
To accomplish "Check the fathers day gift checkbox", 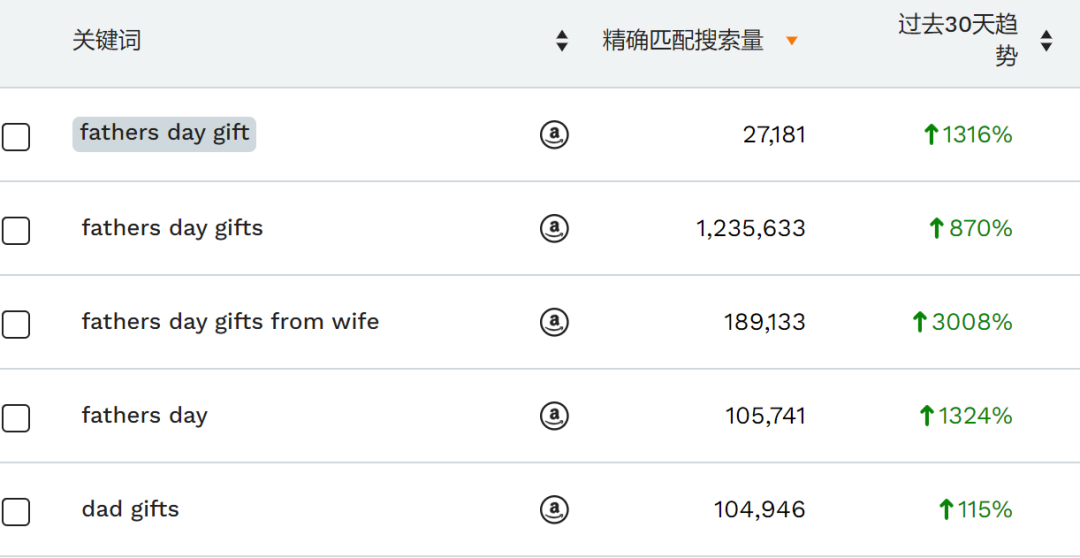I will coord(16,137).
